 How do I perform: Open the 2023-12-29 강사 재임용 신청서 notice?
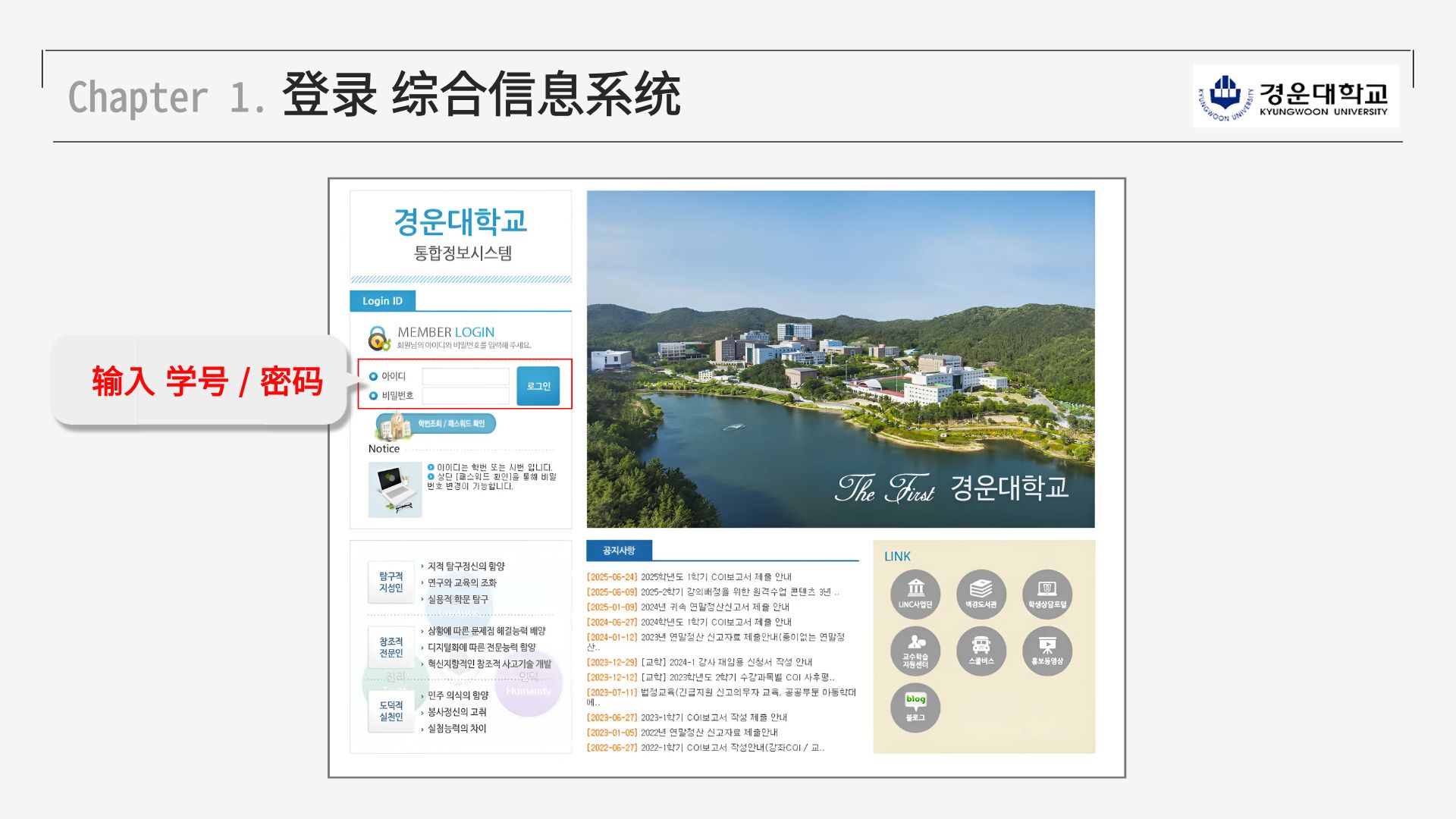pyautogui.click(x=726, y=662)
